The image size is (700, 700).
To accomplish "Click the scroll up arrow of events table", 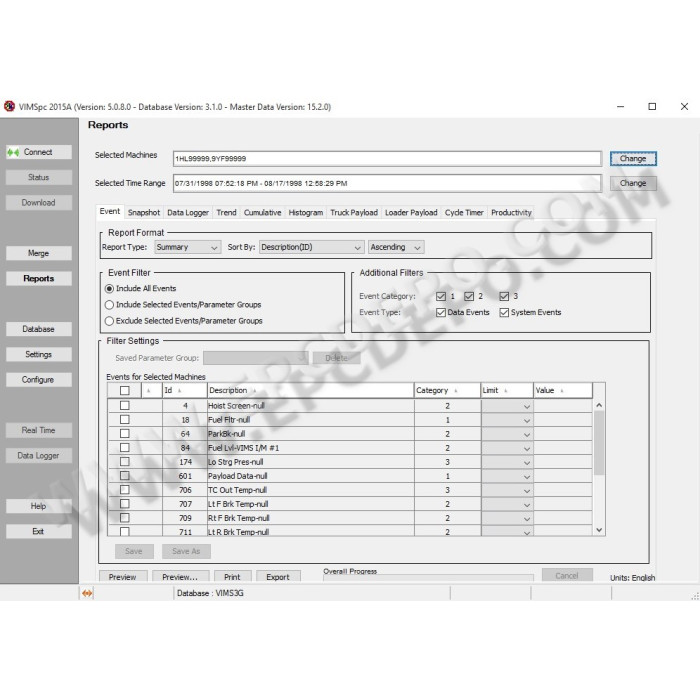I will click(x=599, y=405).
